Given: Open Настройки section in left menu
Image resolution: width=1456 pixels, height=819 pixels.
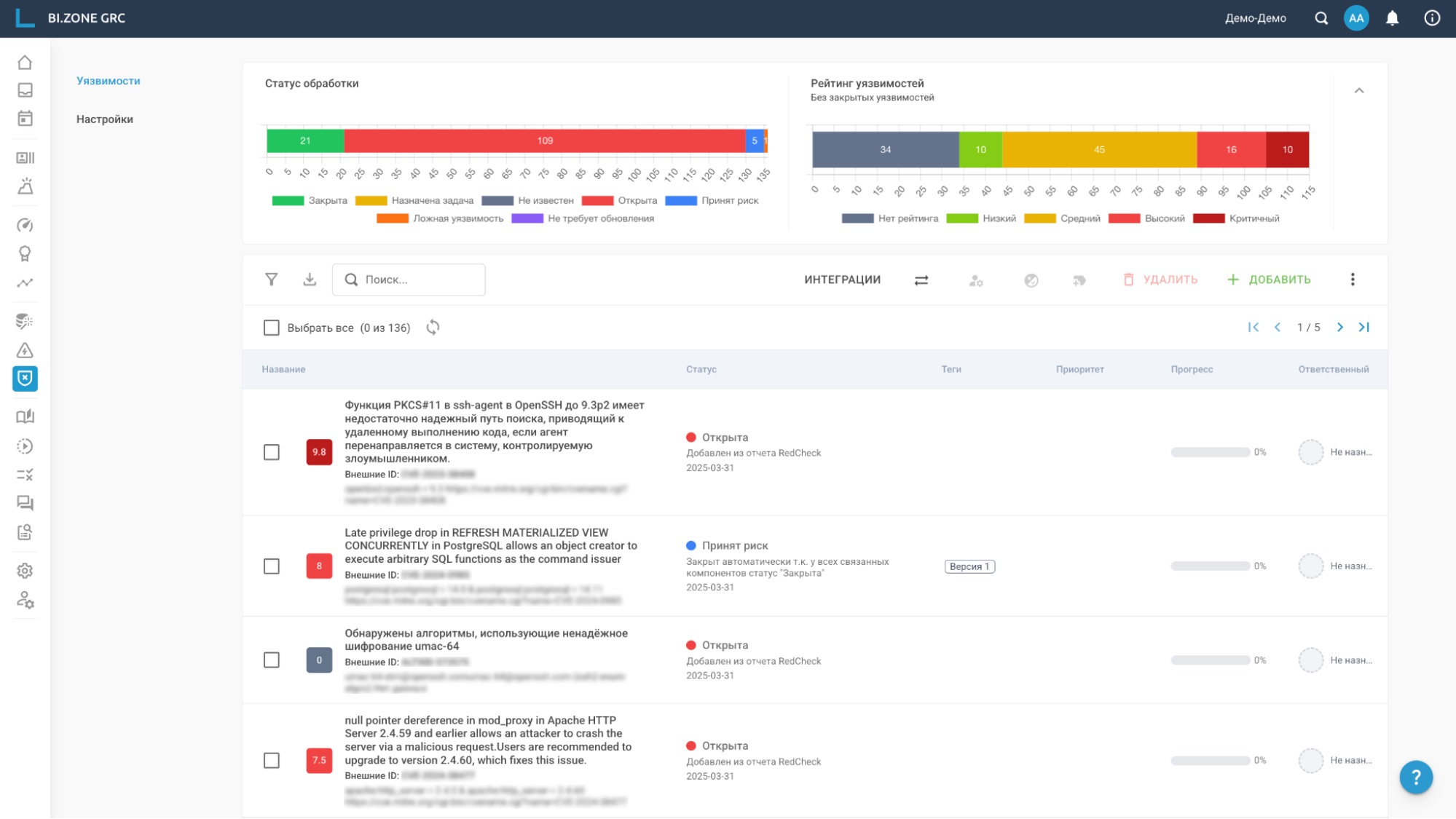Looking at the screenshot, I should (105, 119).
